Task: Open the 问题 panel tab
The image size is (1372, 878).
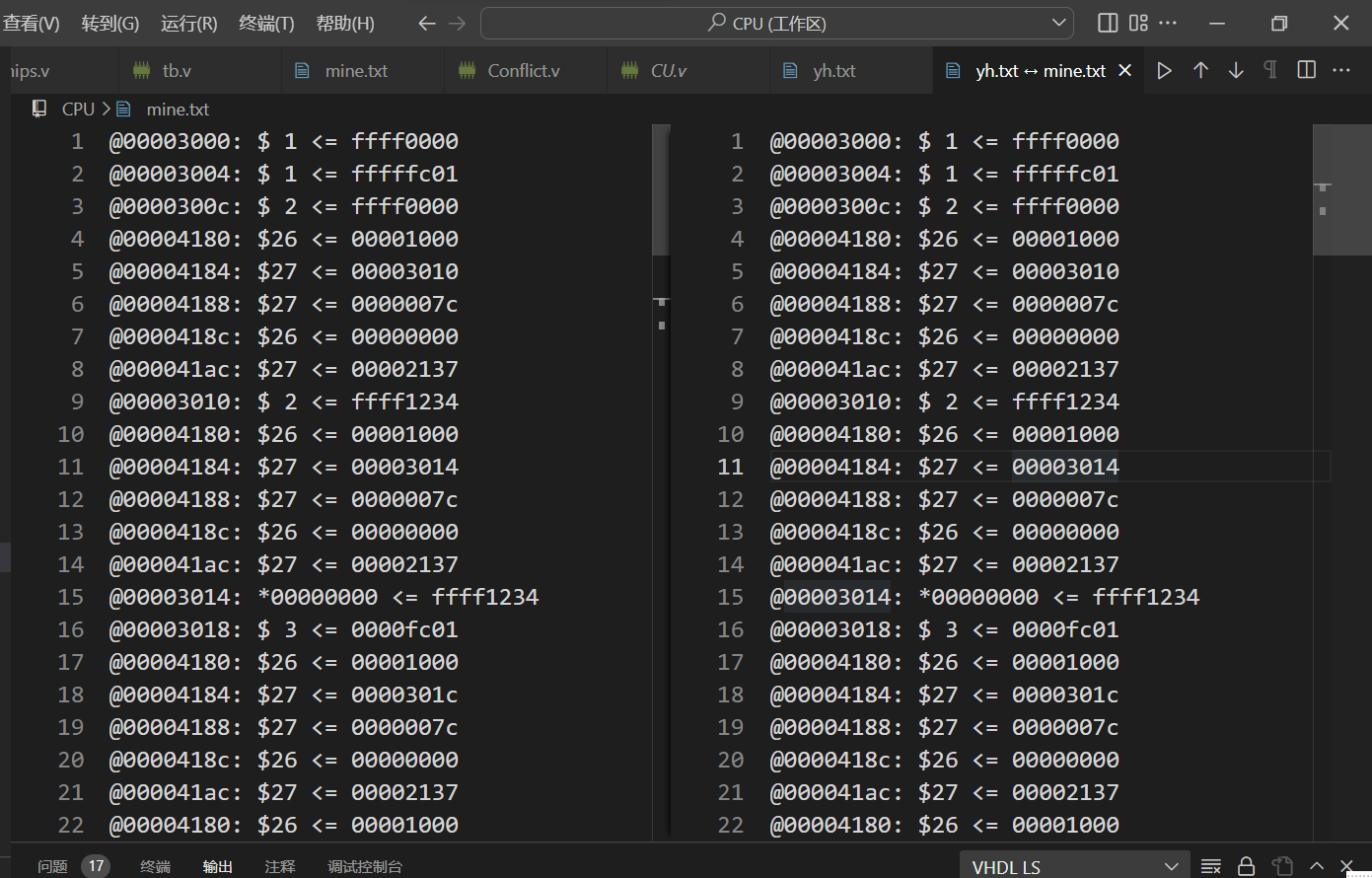Action: click(x=52, y=866)
